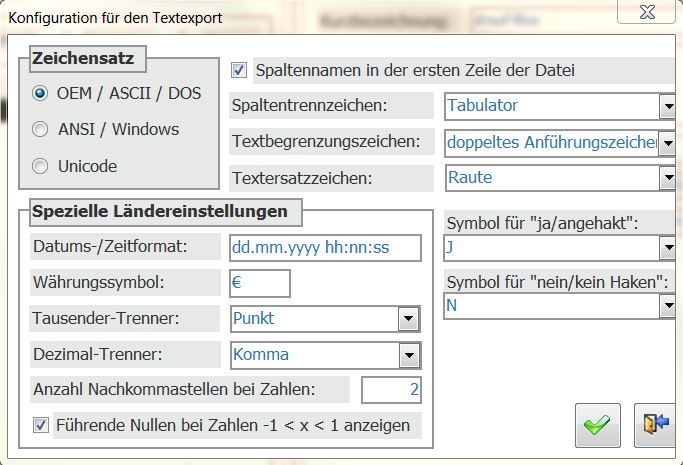Click the Spezielle Ländereinstellungen group header
Viewport: 683px width, 465px height.
(160, 211)
